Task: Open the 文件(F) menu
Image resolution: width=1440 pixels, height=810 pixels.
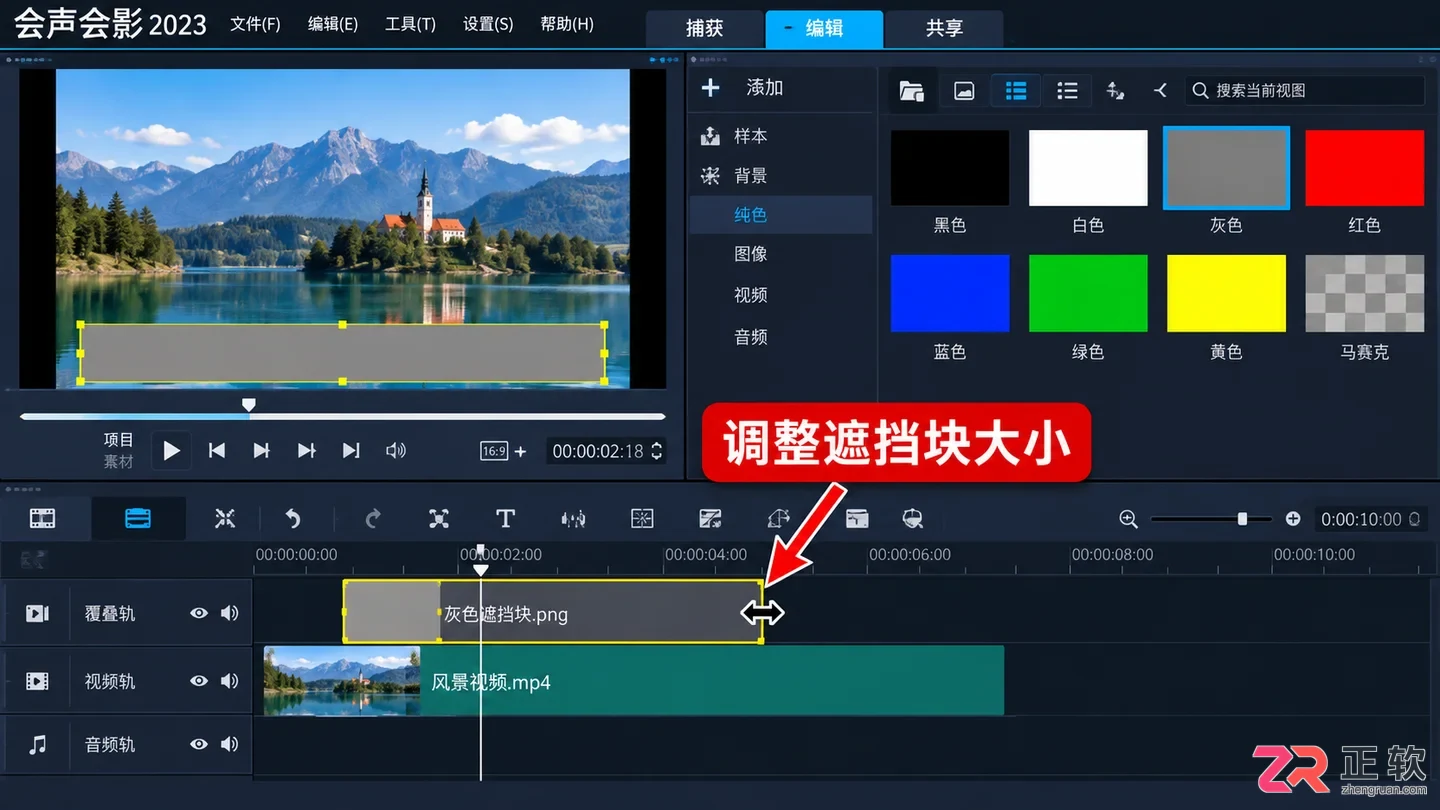Action: tap(255, 24)
